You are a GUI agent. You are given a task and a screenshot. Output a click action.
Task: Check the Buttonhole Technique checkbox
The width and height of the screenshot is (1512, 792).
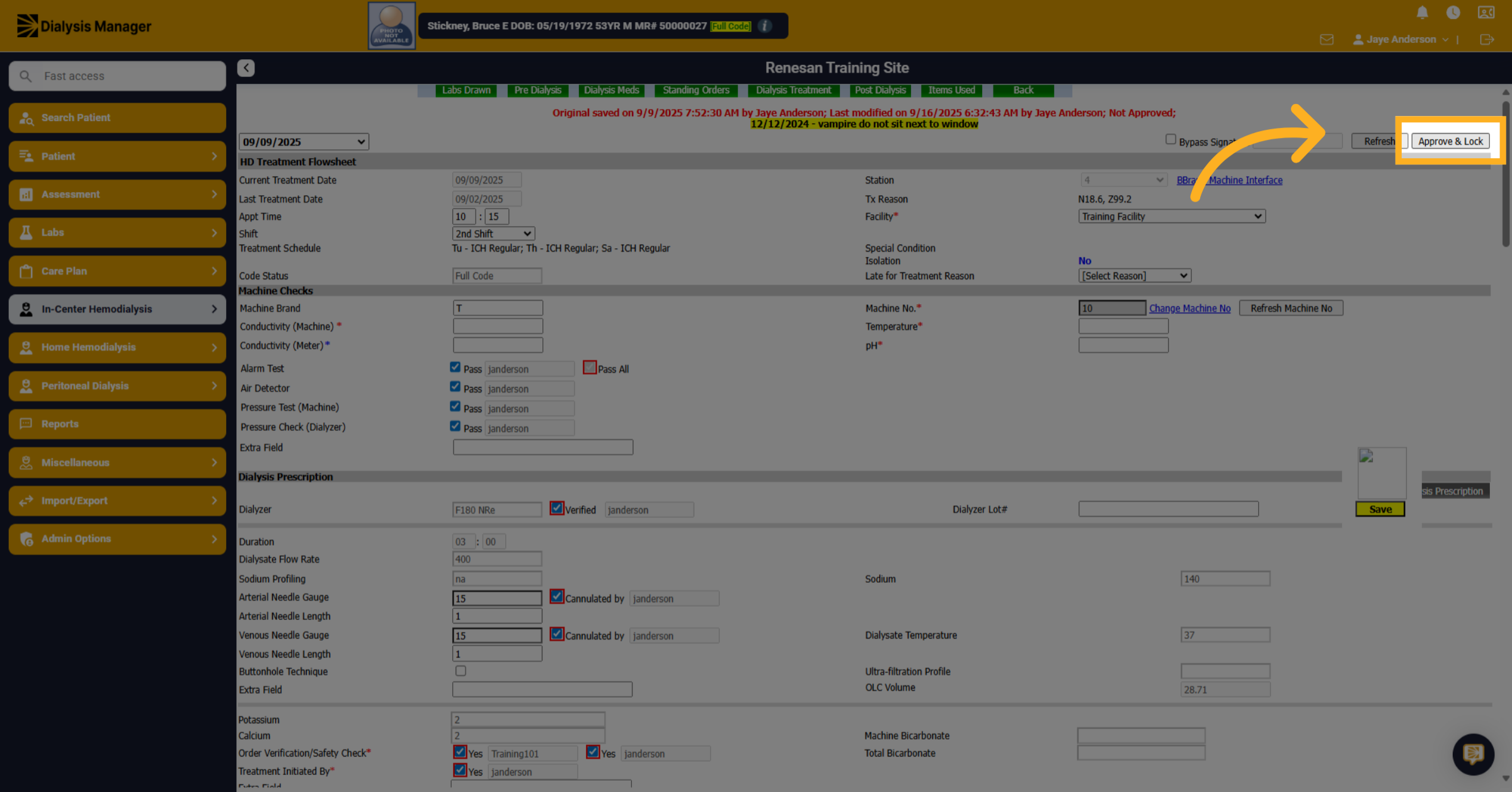tap(461, 671)
